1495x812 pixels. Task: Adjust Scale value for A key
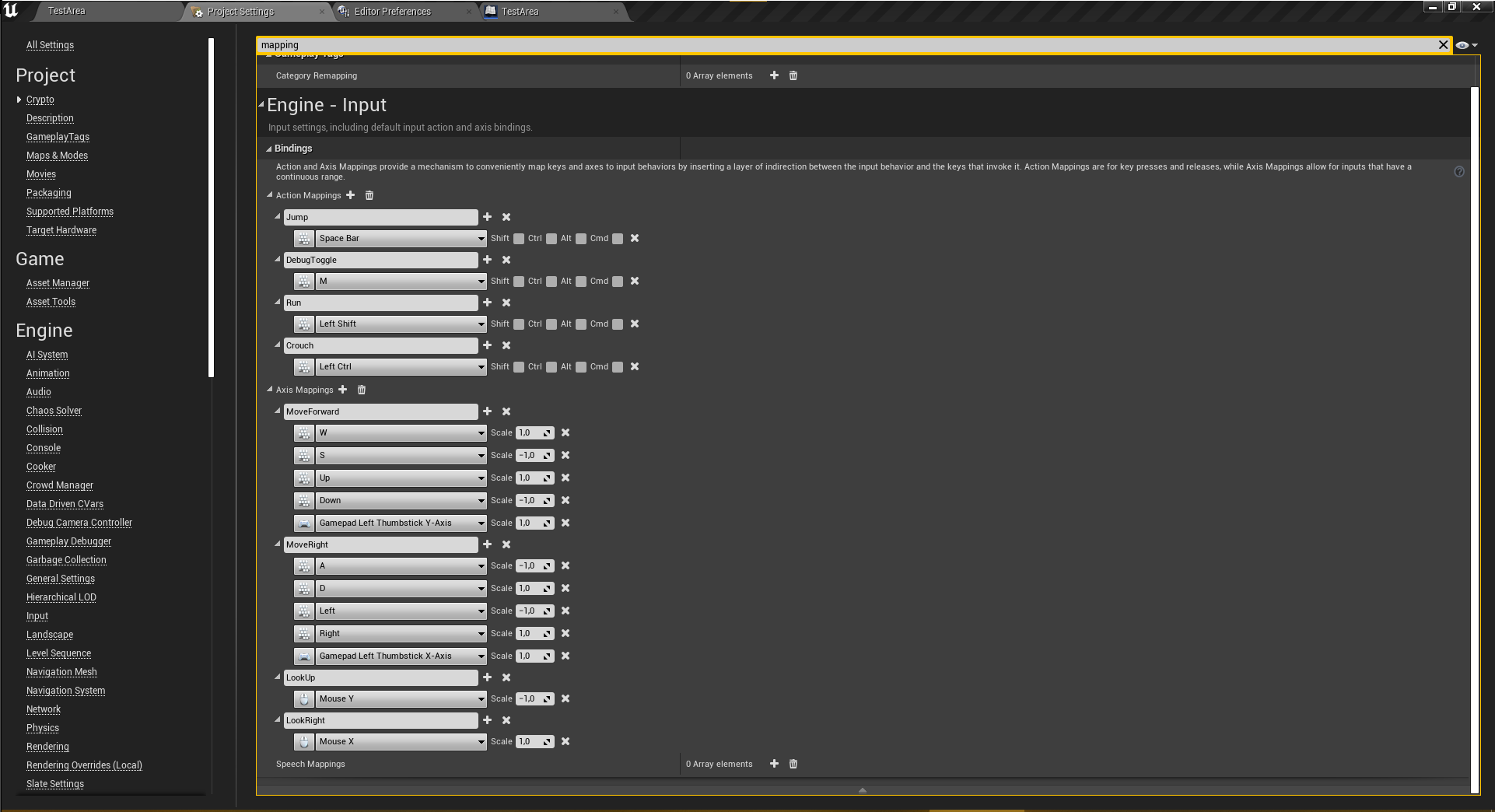click(x=535, y=566)
